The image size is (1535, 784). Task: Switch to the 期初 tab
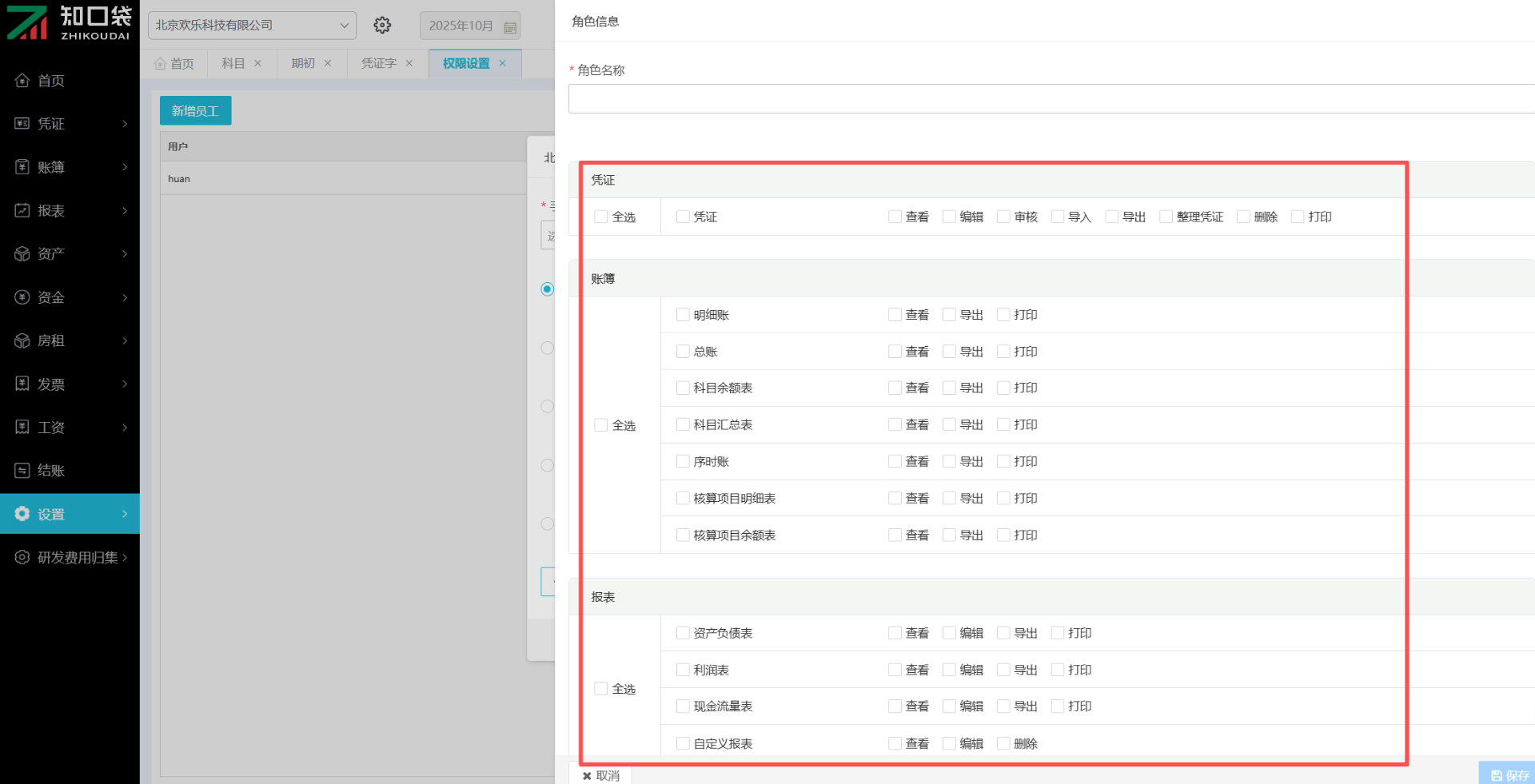click(303, 64)
